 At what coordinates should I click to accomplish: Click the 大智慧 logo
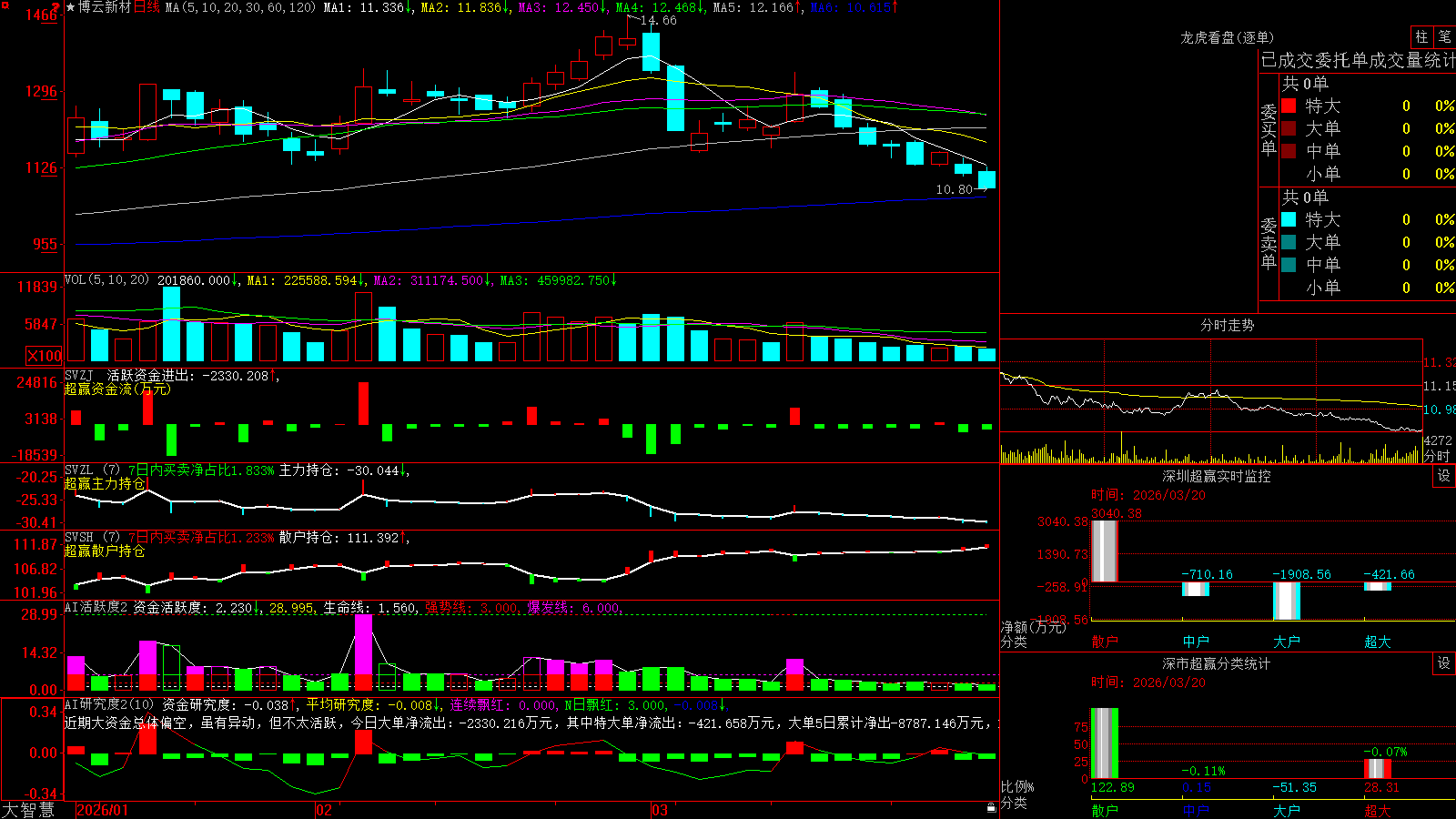[28, 810]
